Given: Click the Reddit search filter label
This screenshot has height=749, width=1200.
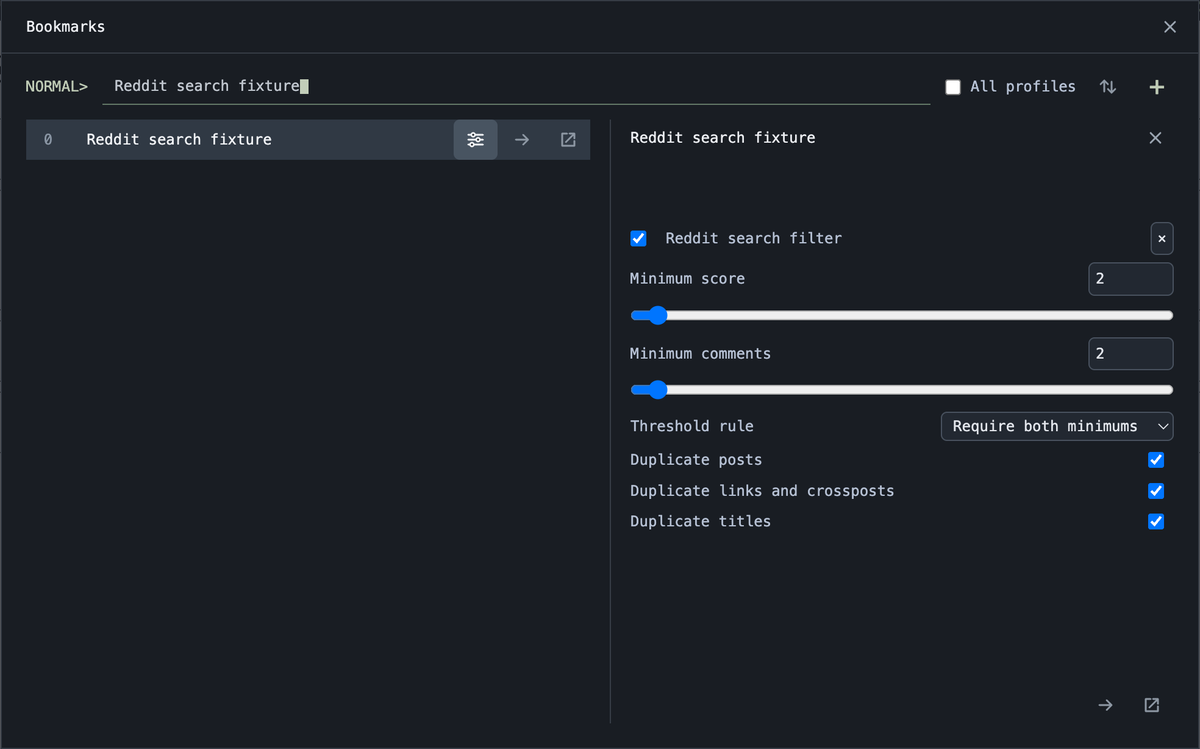Looking at the screenshot, I should pos(754,238).
